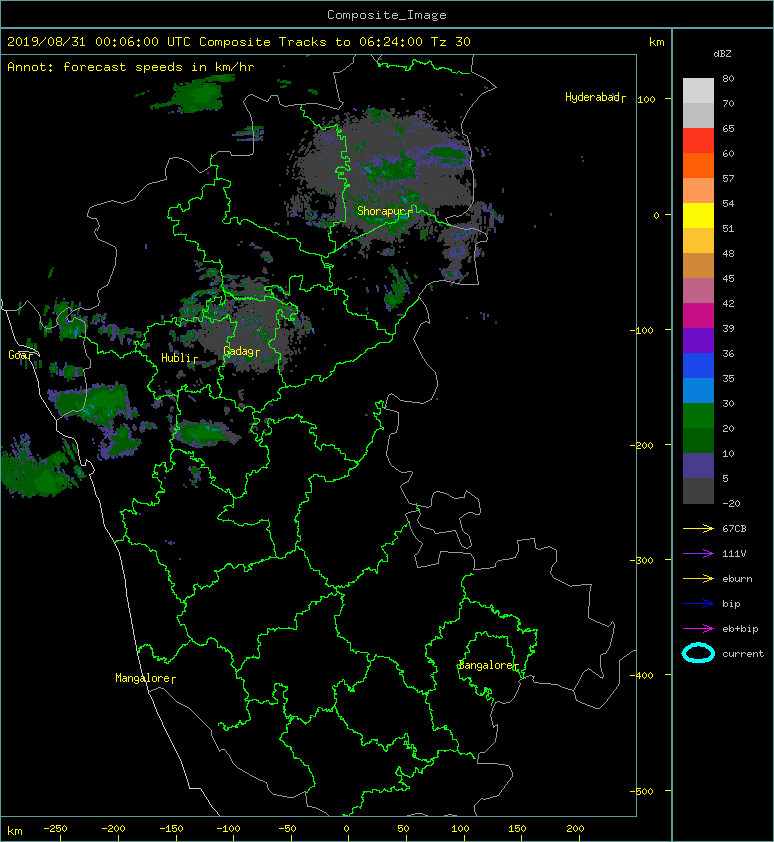The width and height of the screenshot is (774, 842).
Task: Click the 36 dBZ blue color swatch
Action: [698, 365]
